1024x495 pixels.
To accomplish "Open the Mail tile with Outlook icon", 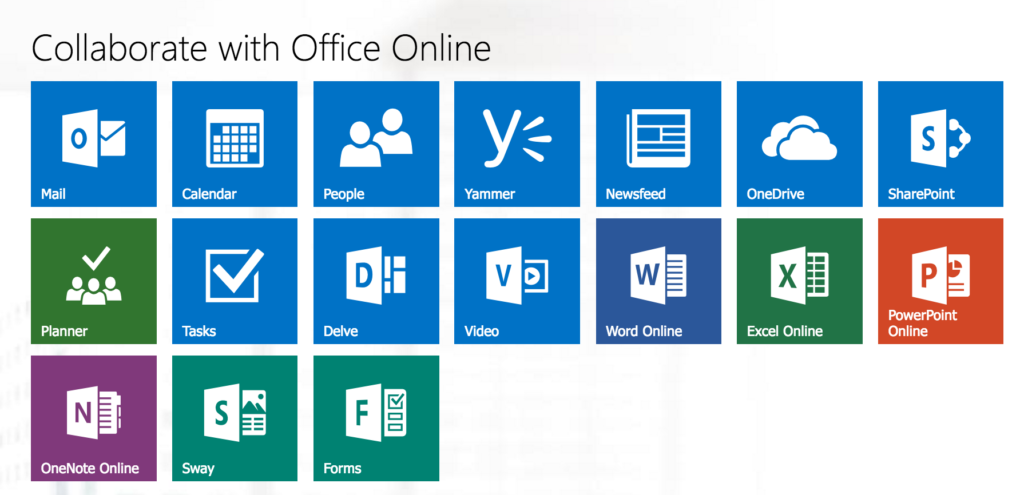I will (x=93, y=144).
